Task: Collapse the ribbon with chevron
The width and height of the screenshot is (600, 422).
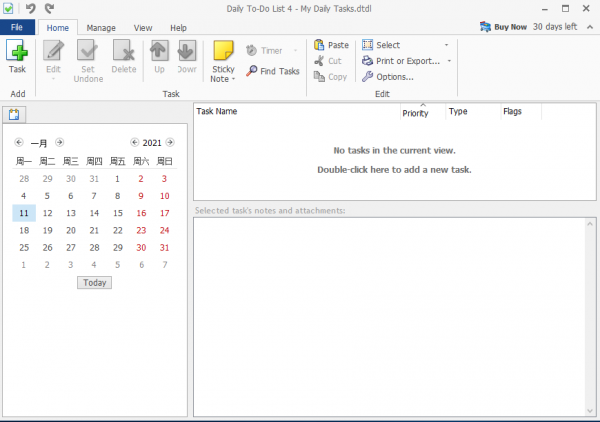Action: (590, 27)
